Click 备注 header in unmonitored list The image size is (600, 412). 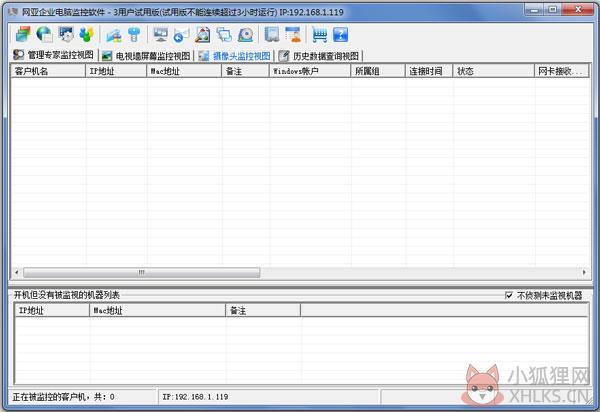coord(263,310)
